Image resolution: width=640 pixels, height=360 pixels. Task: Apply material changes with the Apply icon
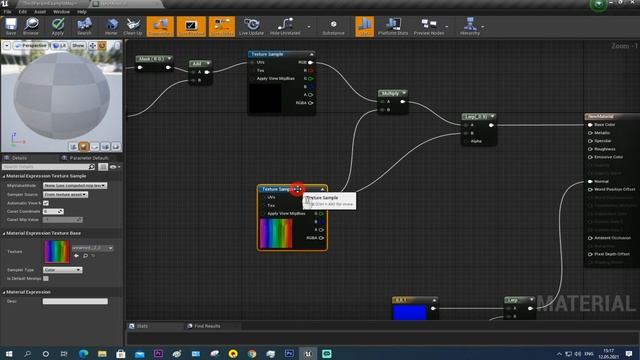pyautogui.click(x=58, y=26)
